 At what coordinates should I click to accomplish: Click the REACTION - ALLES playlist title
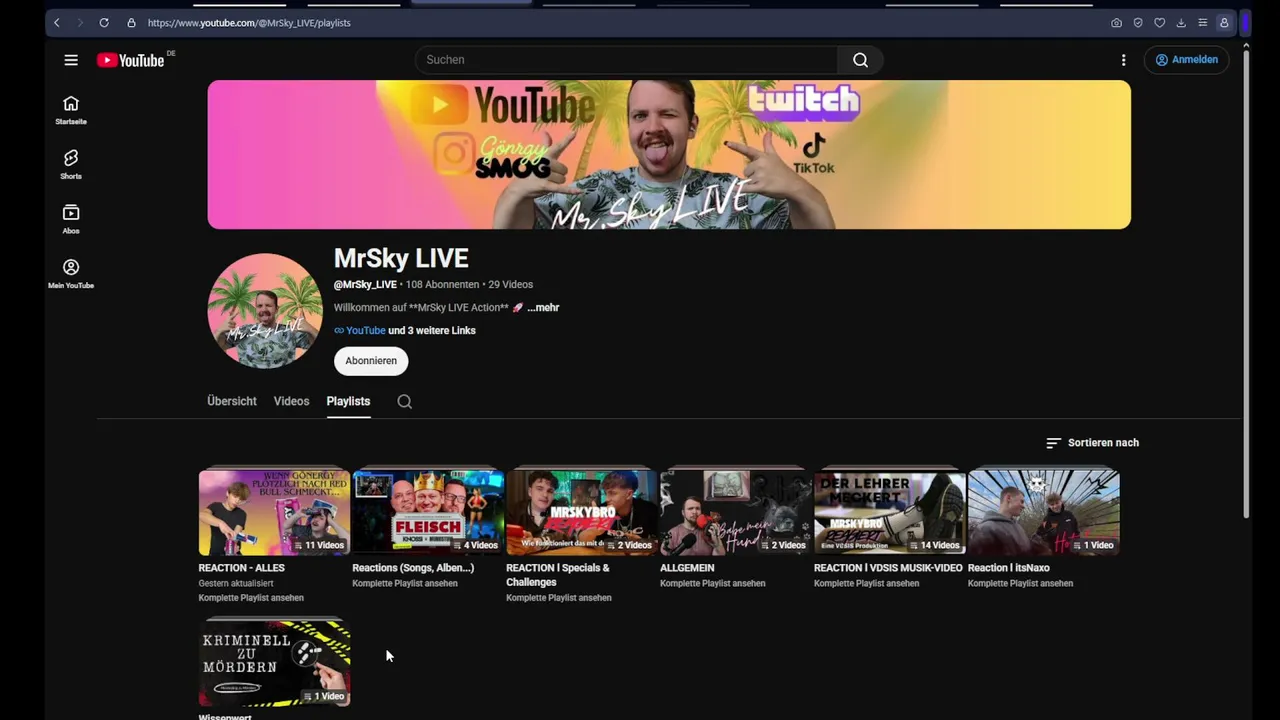(x=242, y=568)
